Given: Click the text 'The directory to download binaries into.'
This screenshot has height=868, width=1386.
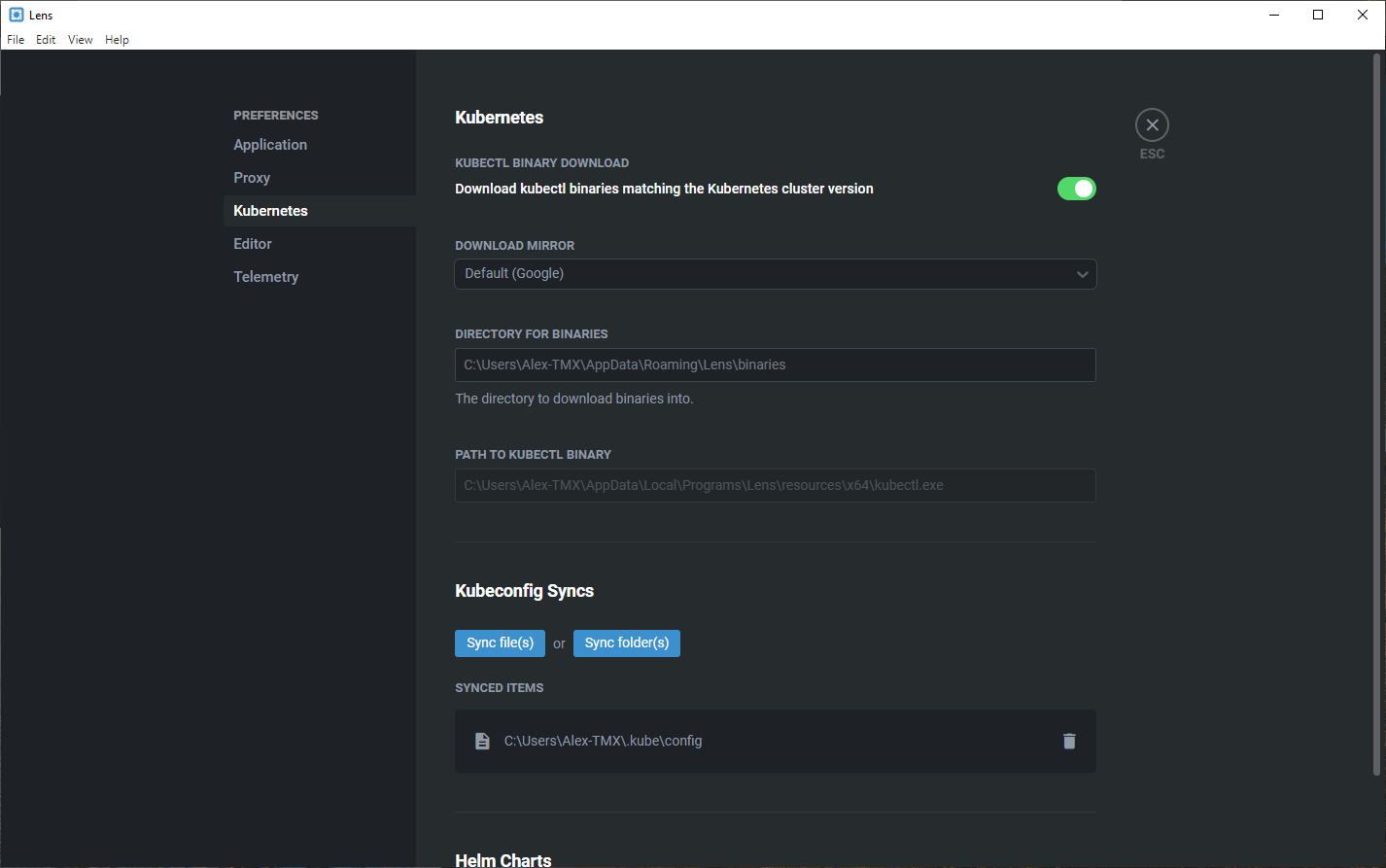Looking at the screenshot, I should [574, 399].
